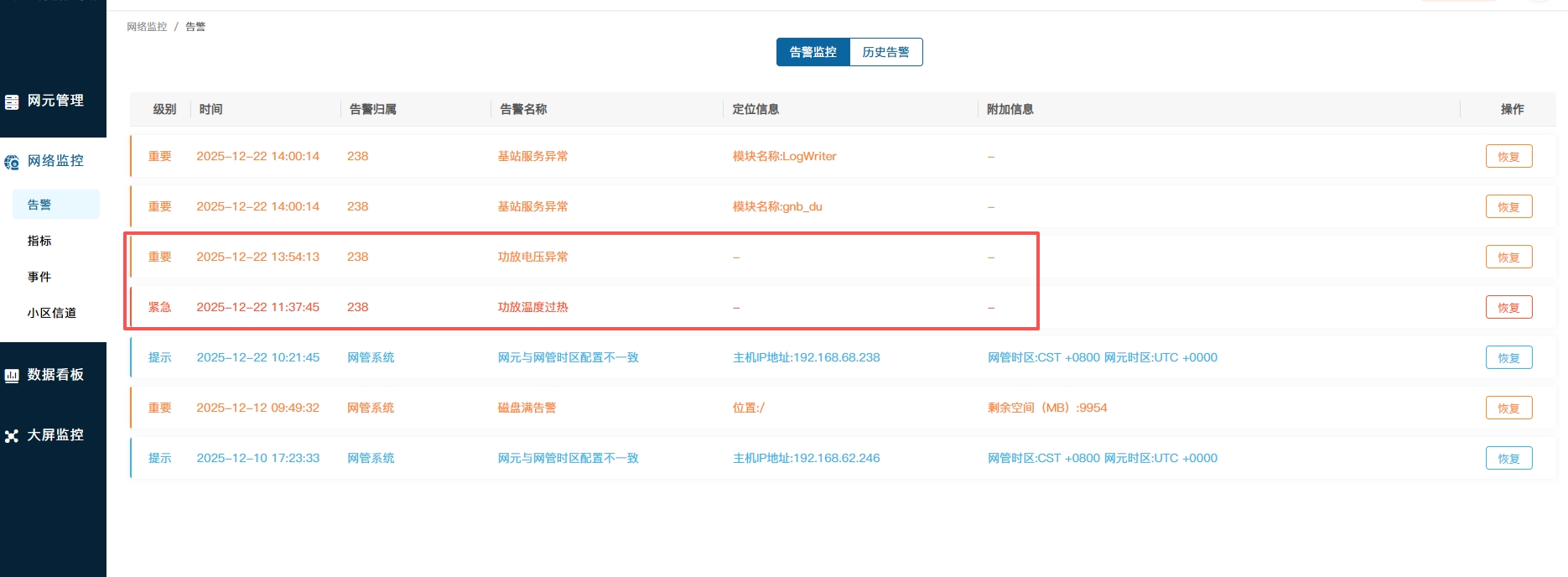Image resolution: width=1568 pixels, height=577 pixels.
Task: Click 恢复 for 功放电压异常 alarm
Action: [1508, 257]
